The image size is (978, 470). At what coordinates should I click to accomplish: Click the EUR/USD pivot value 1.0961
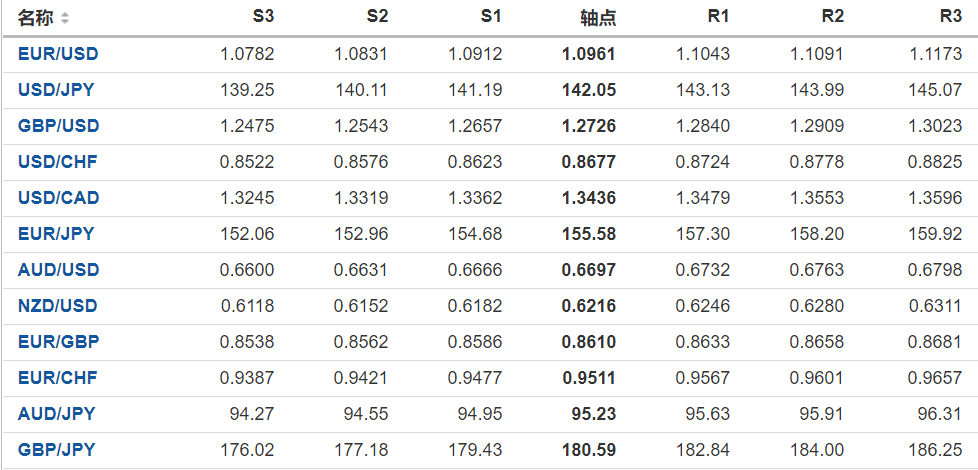click(x=589, y=54)
